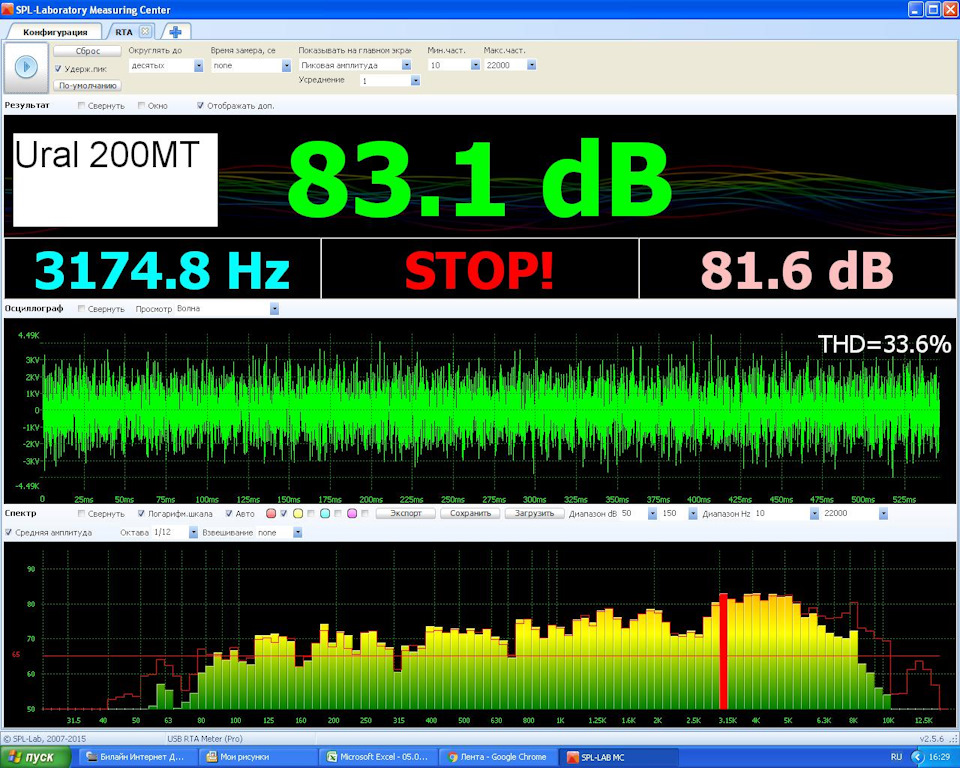The width and height of the screenshot is (960, 768).
Task: Click the pink 81.6 dB readout
Action: pos(797,270)
